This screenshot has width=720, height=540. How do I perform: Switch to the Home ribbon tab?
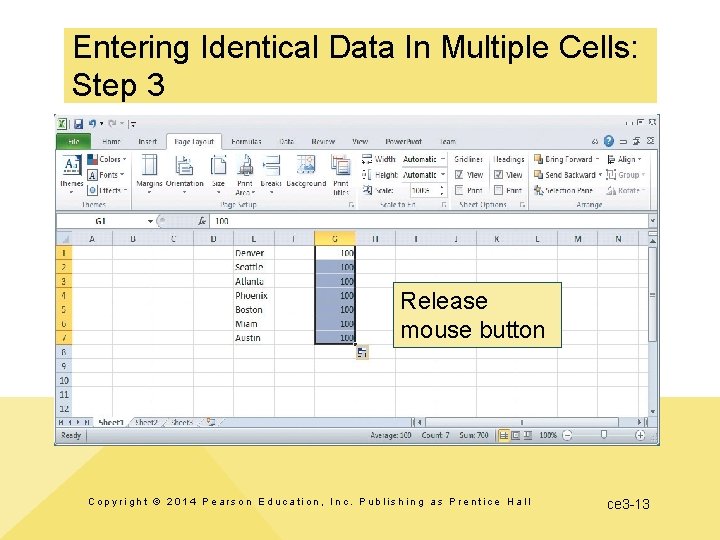(111, 141)
